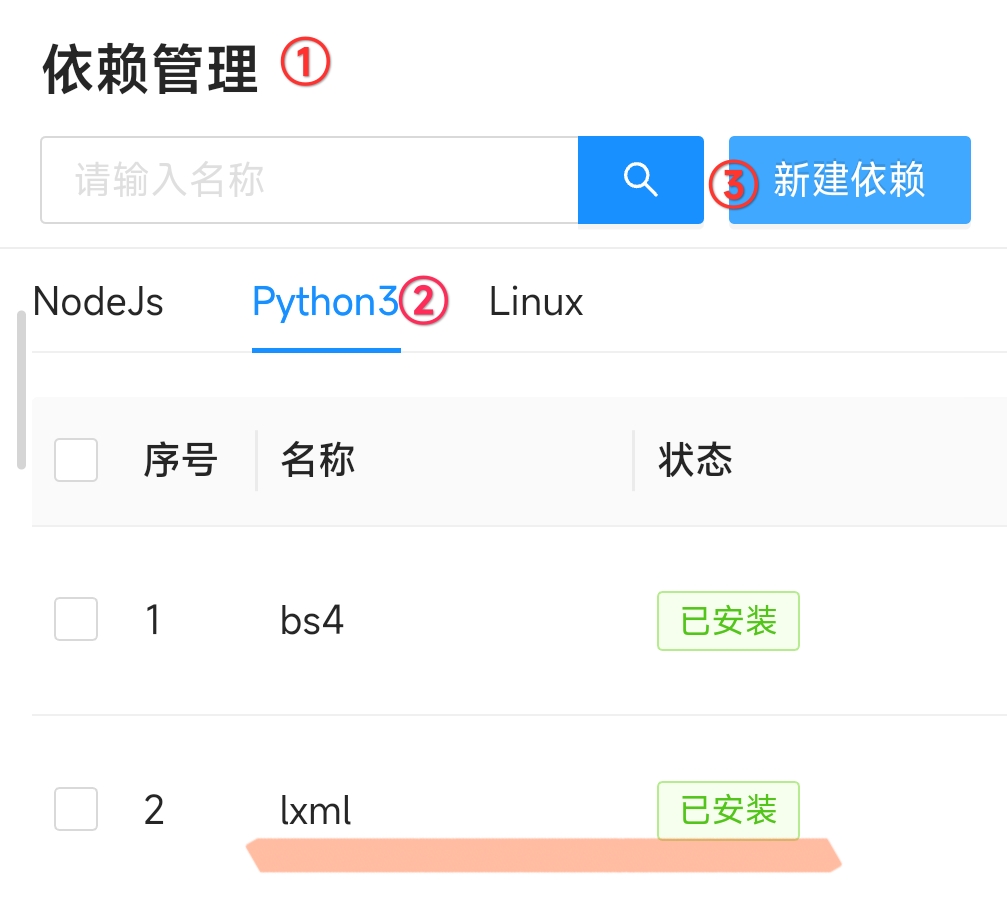Click the 序号 column header

(180, 460)
